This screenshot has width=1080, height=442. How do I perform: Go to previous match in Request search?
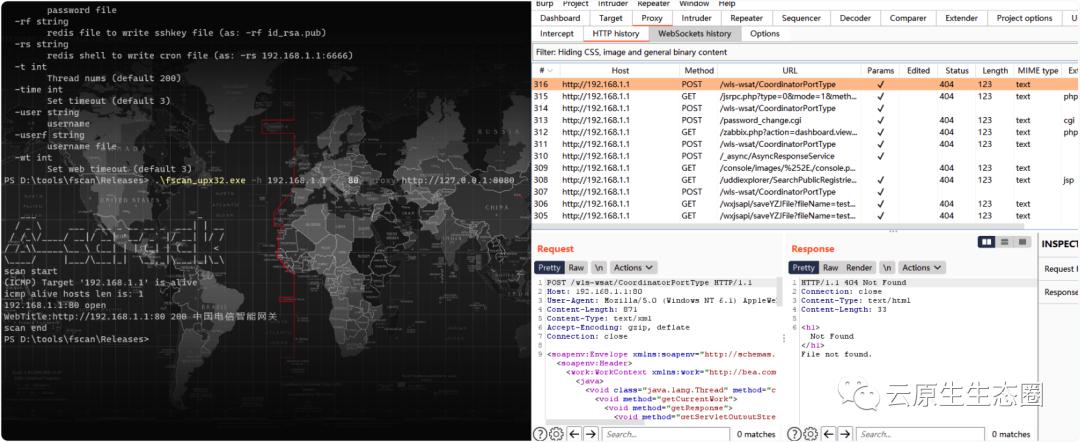[575, 434]
